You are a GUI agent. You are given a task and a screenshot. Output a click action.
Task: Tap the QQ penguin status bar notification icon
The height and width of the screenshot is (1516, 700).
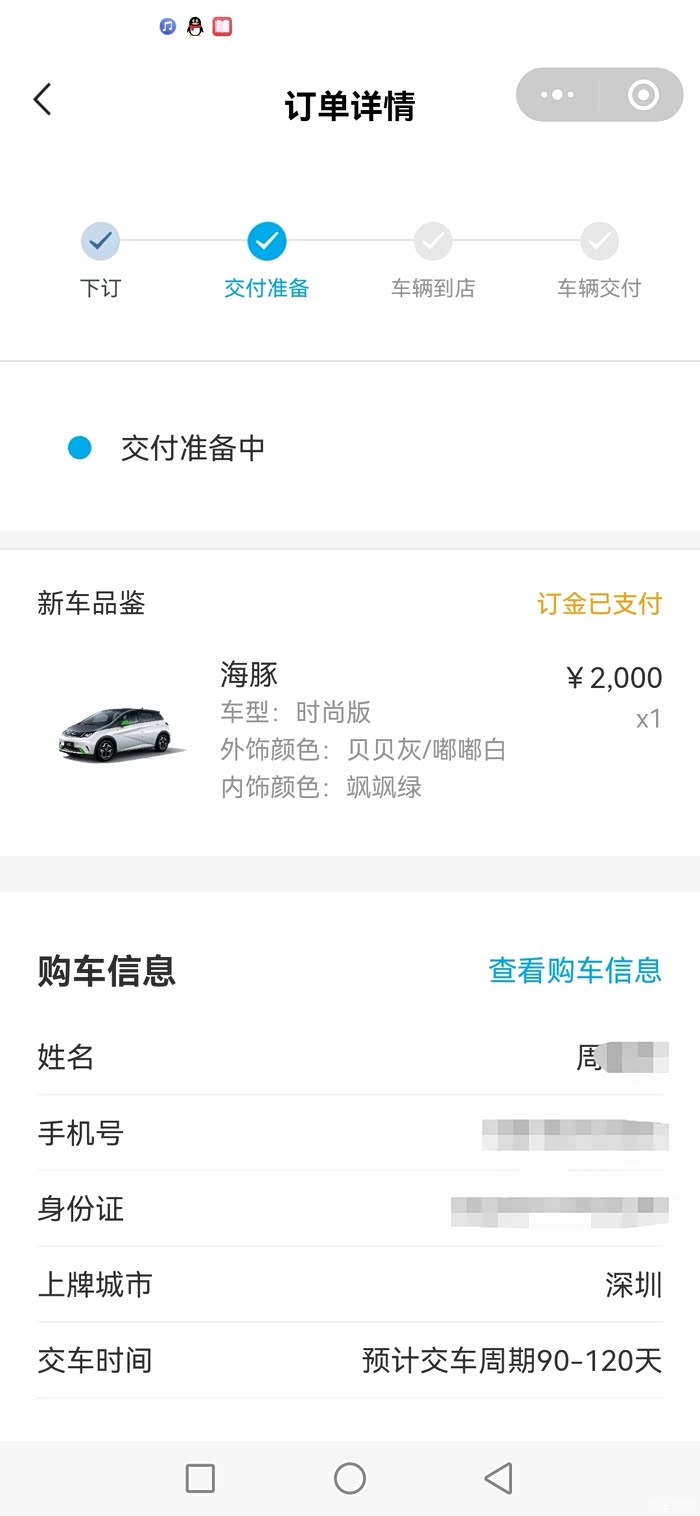[195, 27]
